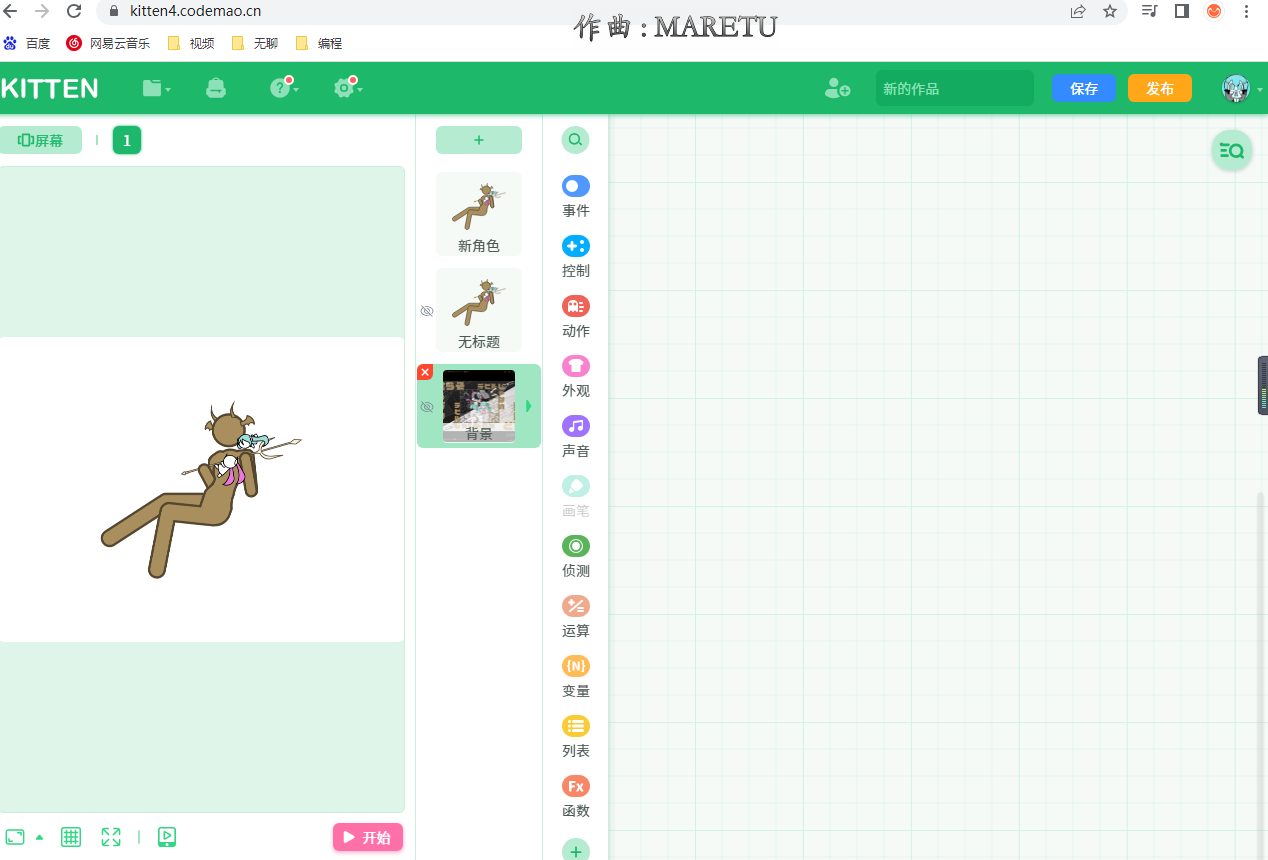Screen dimensions: 1268x860
Task: Select the 函数 functions block category
Action: tap(576, 797)
